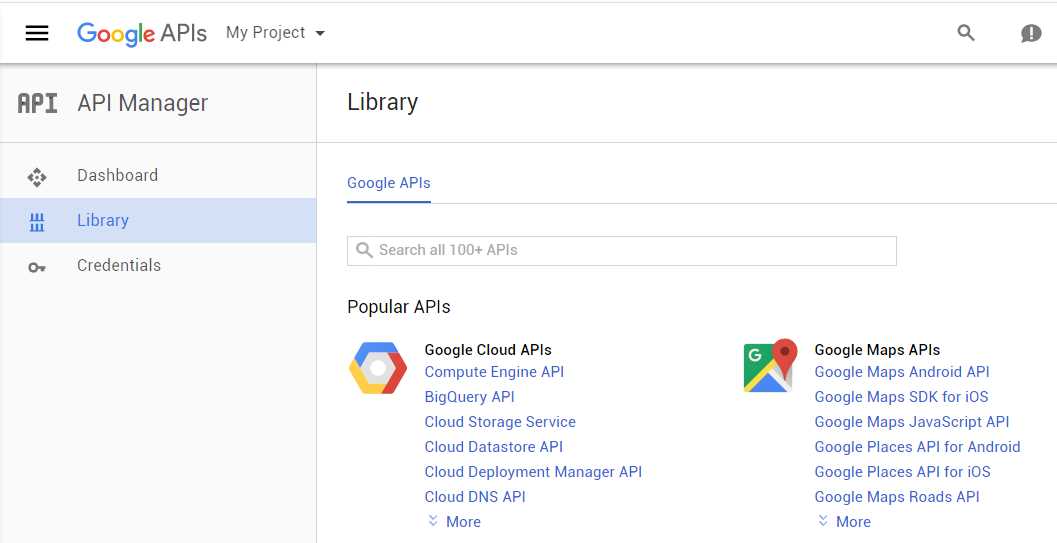Click the API Manager logo icon
The width and height of the screenshot is (1057, 543).
click(37, 103)
